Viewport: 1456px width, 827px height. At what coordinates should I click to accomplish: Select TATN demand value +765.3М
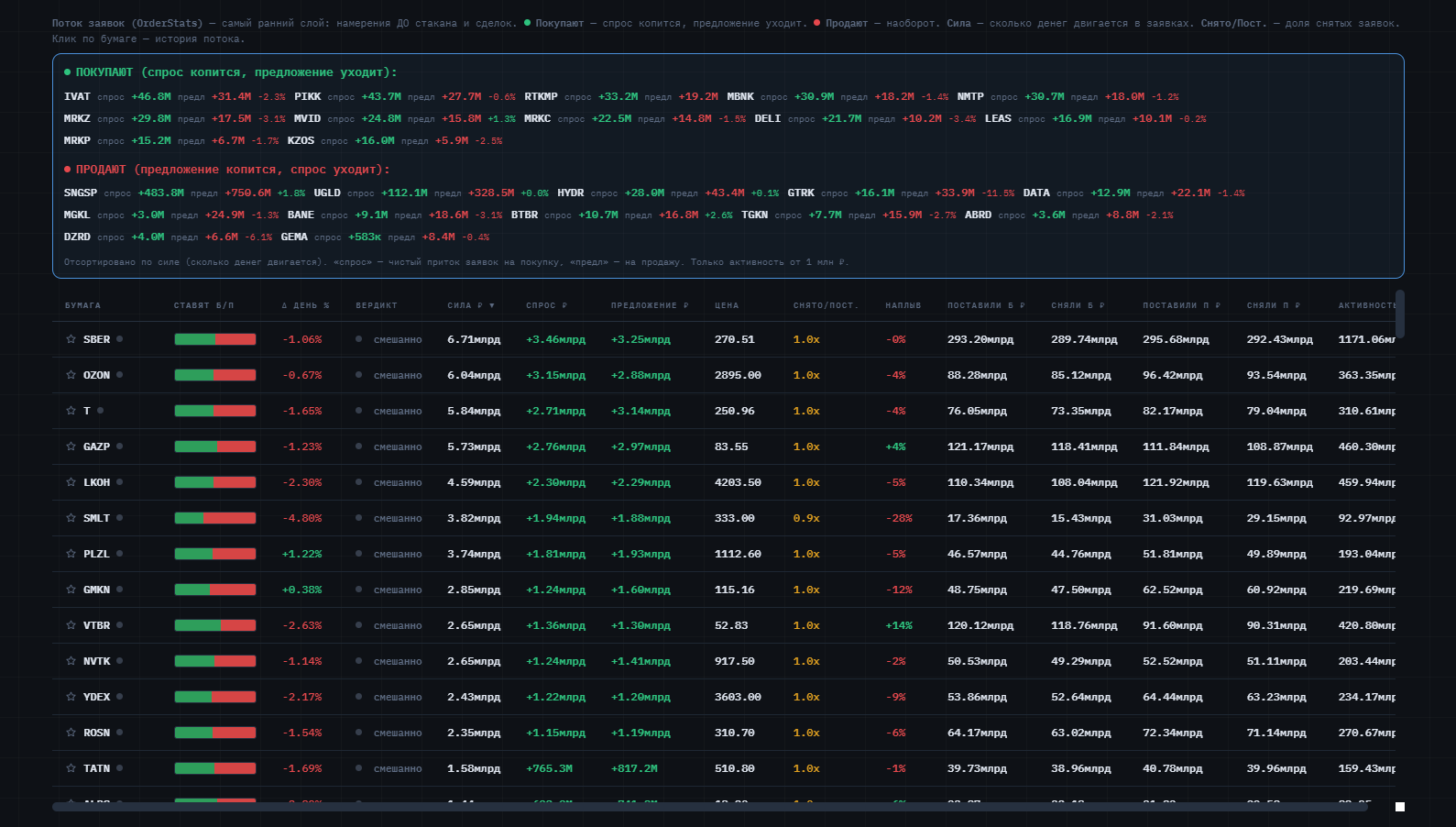point(549,768)
